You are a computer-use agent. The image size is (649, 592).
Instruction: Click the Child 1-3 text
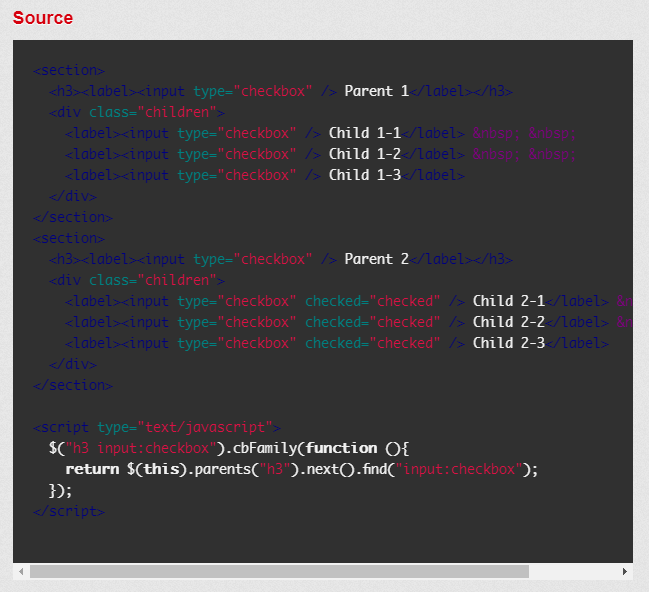(x=365, y=175)
